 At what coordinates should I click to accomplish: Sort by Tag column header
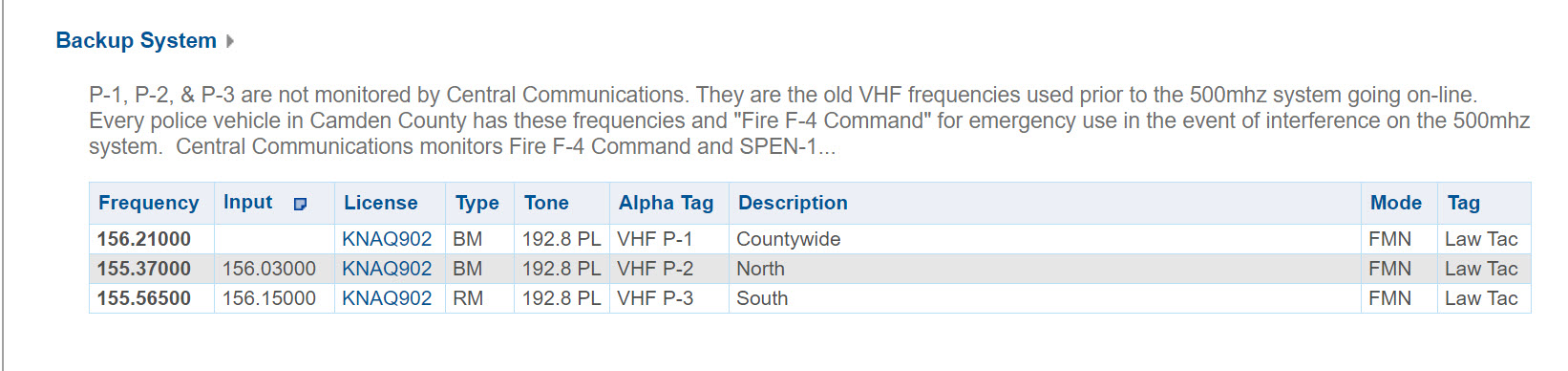(x=1464, y=203)
